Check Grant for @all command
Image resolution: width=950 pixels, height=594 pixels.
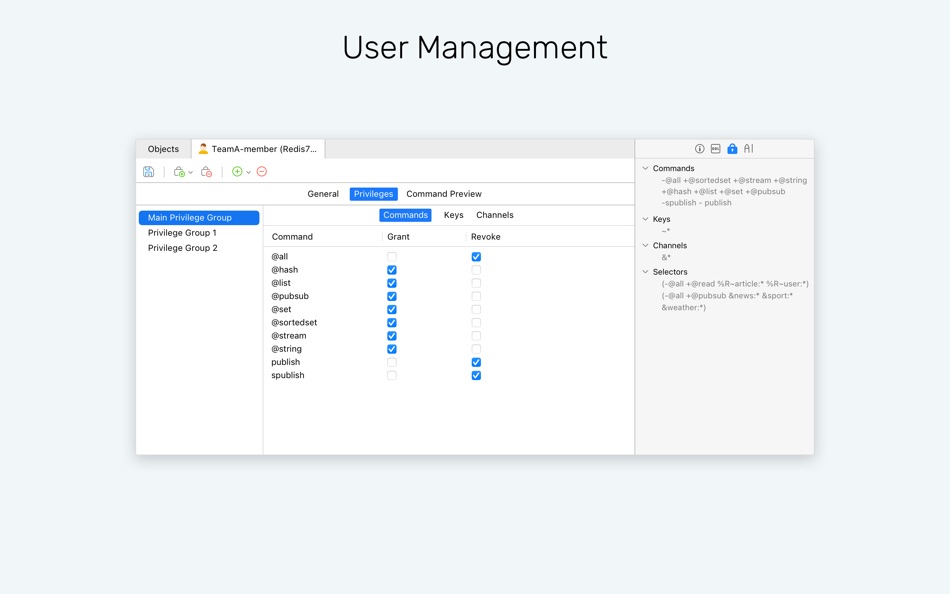point(392,256)
